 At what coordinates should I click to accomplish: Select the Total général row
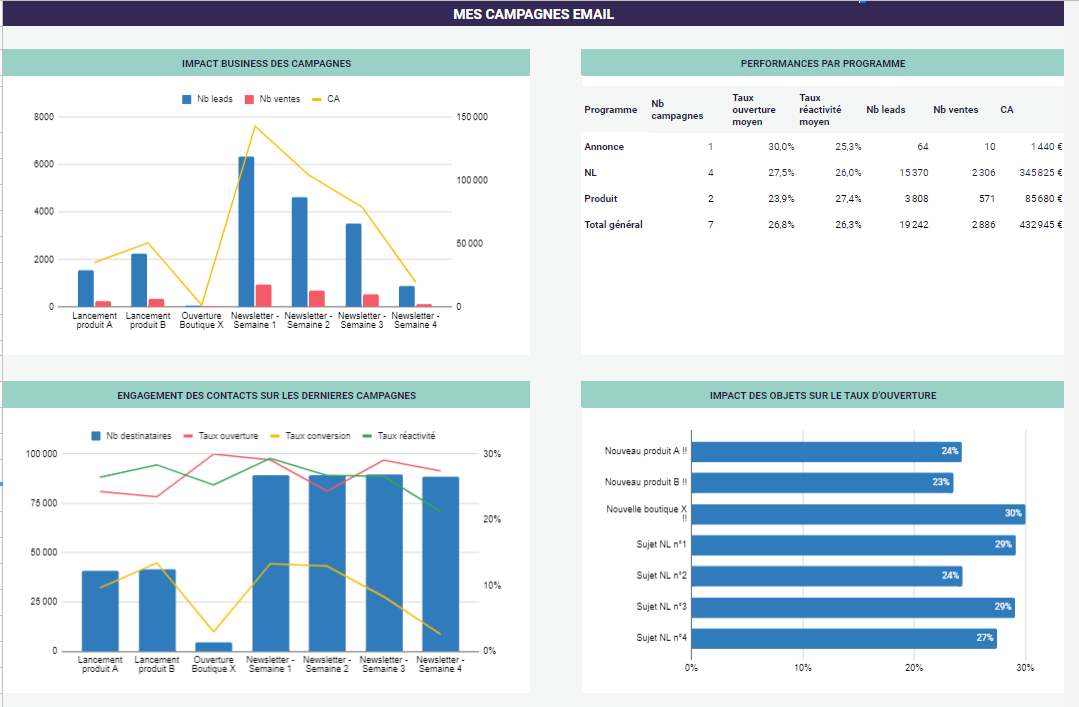pos(614,224)
